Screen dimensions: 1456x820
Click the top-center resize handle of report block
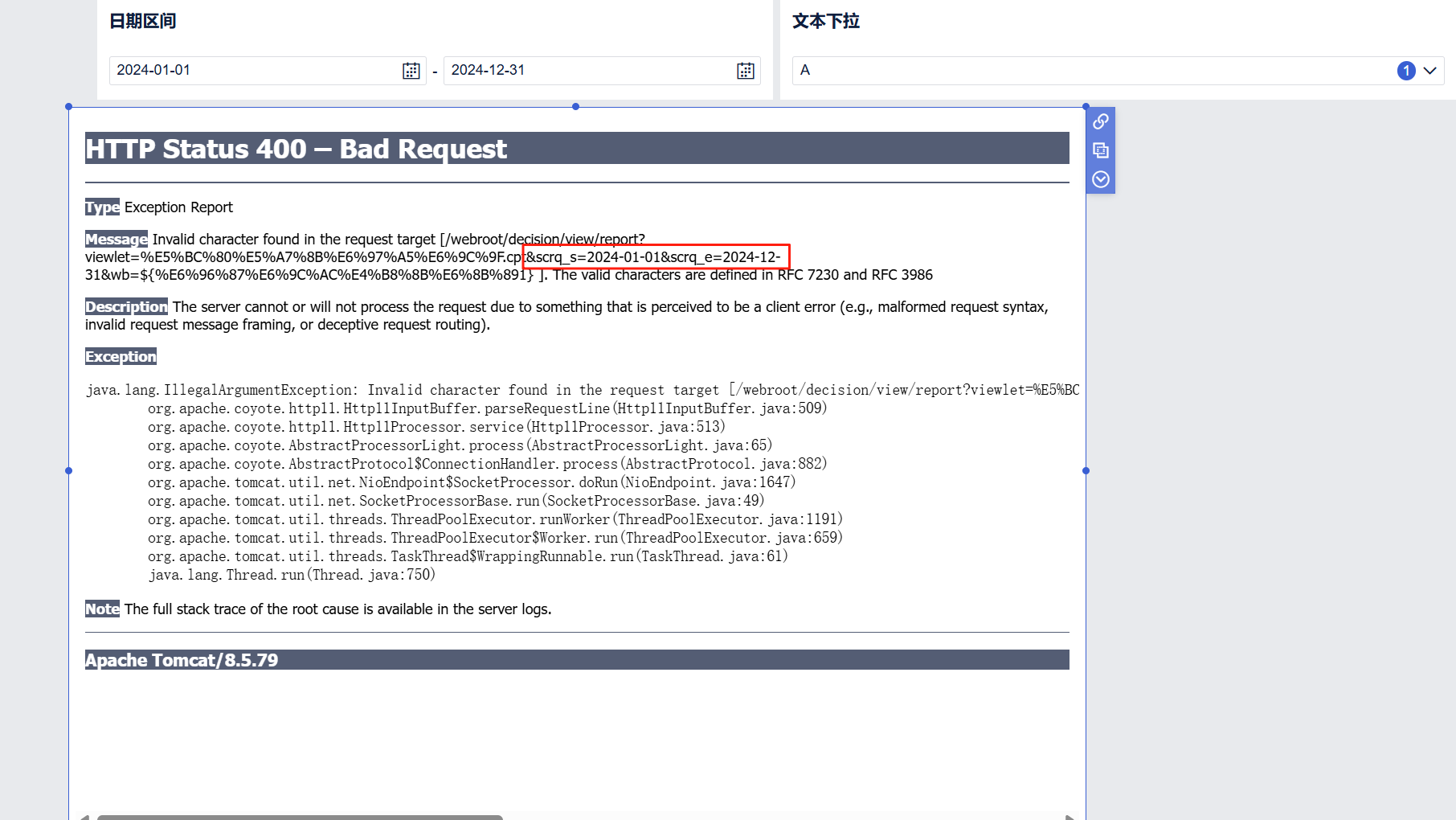coord(575,106)
